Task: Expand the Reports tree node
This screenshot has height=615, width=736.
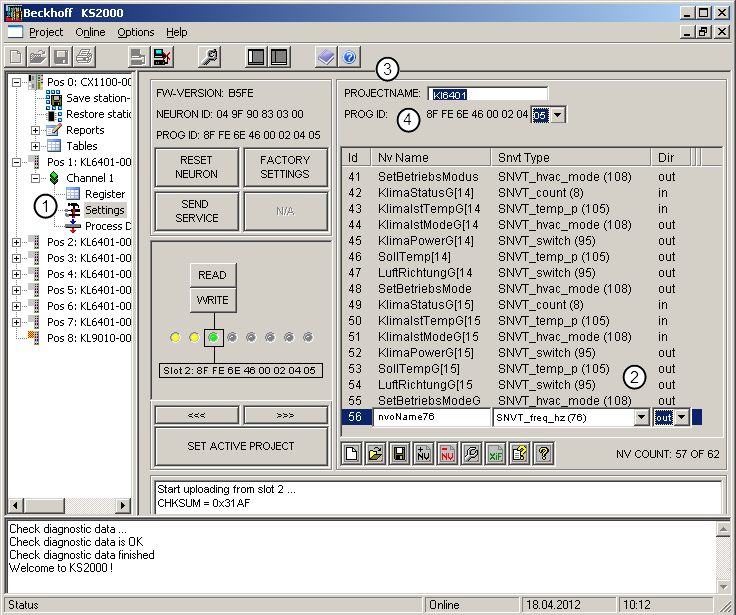Action: pyautogui.click(x=35, y=130)
